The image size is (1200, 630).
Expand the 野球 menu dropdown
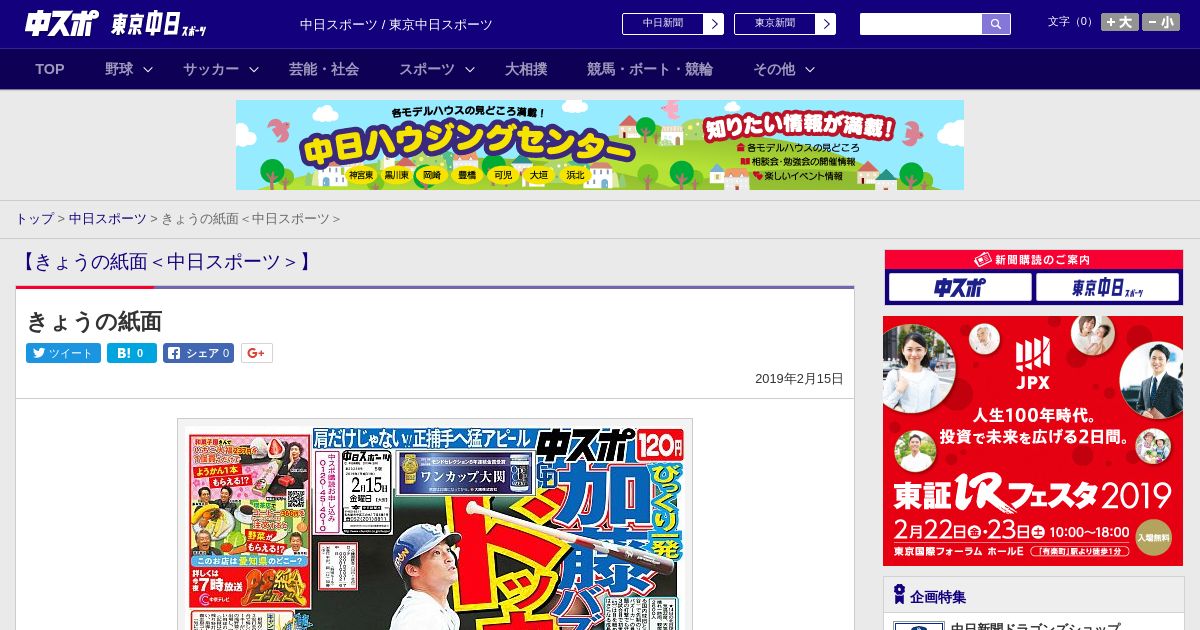coord(129,69)
